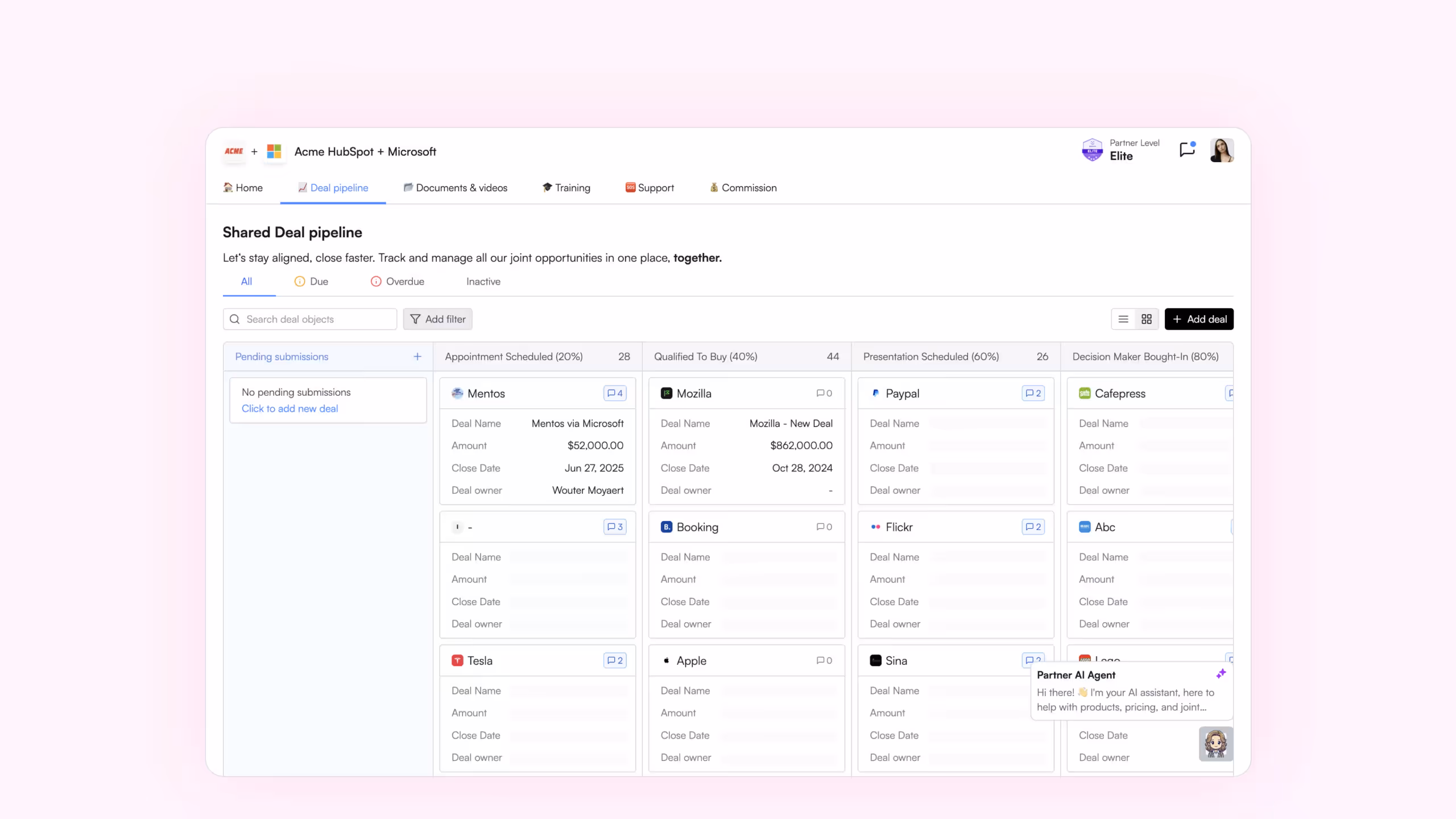
Task: Open comments (3) on the unnamed dash card
Action: pos(615,527)
